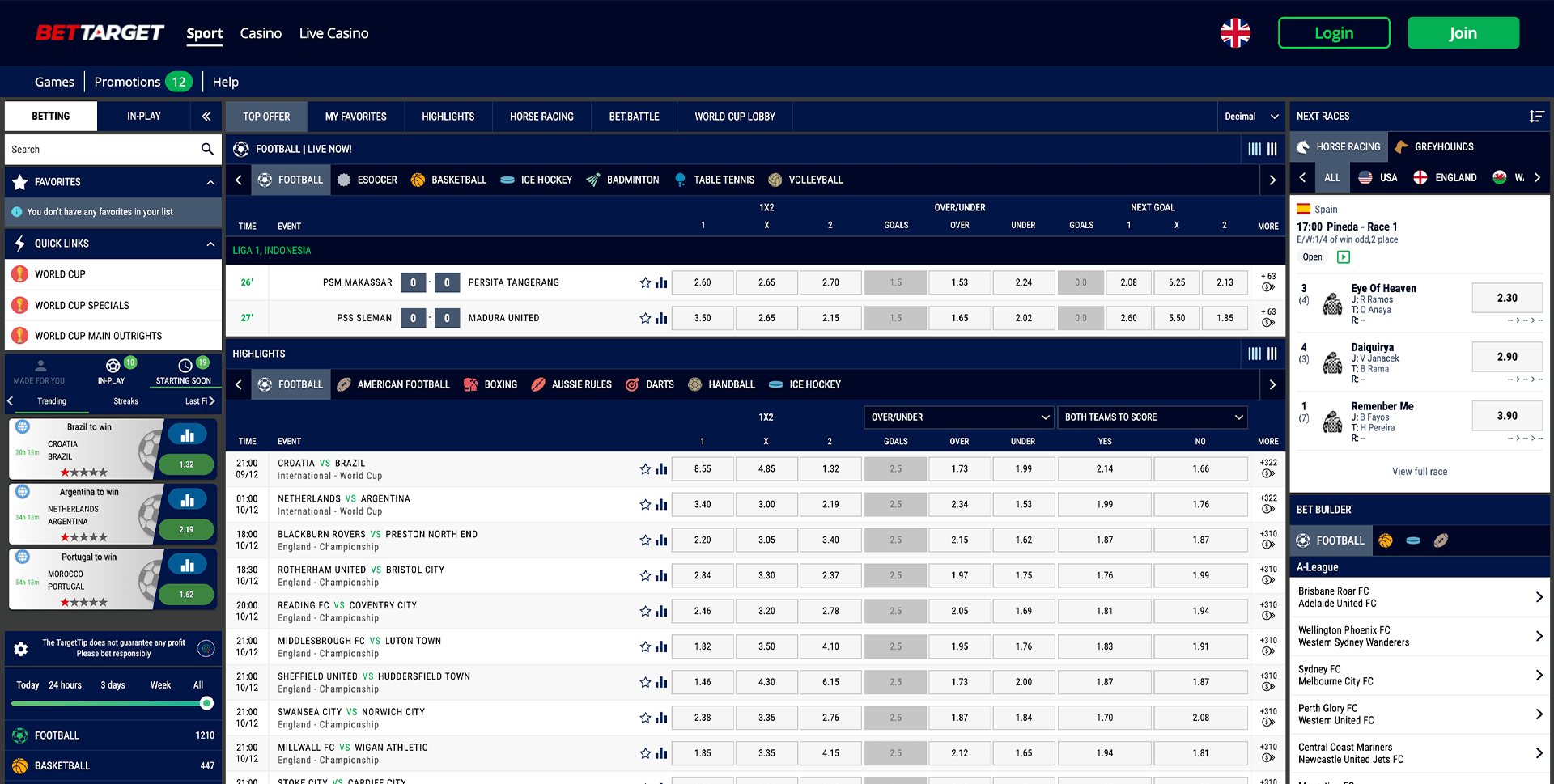Click View full race link
The height and width of the screenshot is (784, 1554).
[1420, 472]
